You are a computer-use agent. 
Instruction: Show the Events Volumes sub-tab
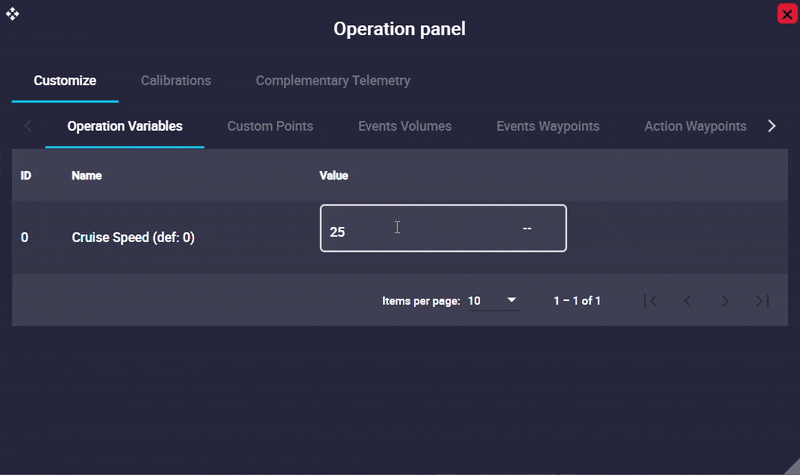coord(405,127)
